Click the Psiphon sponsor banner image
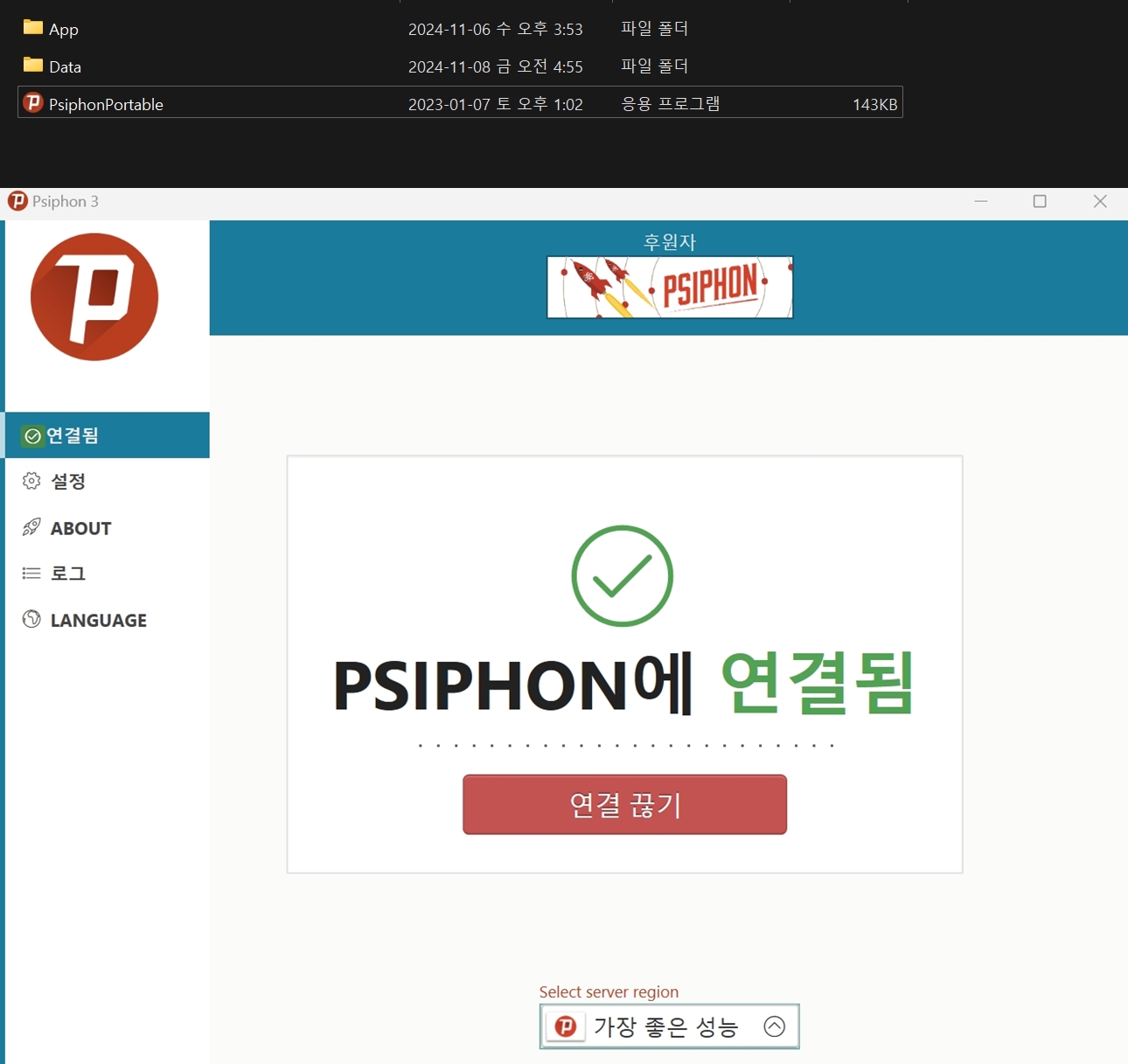This screenshot has width=1128, height=1064. (670, 287)
